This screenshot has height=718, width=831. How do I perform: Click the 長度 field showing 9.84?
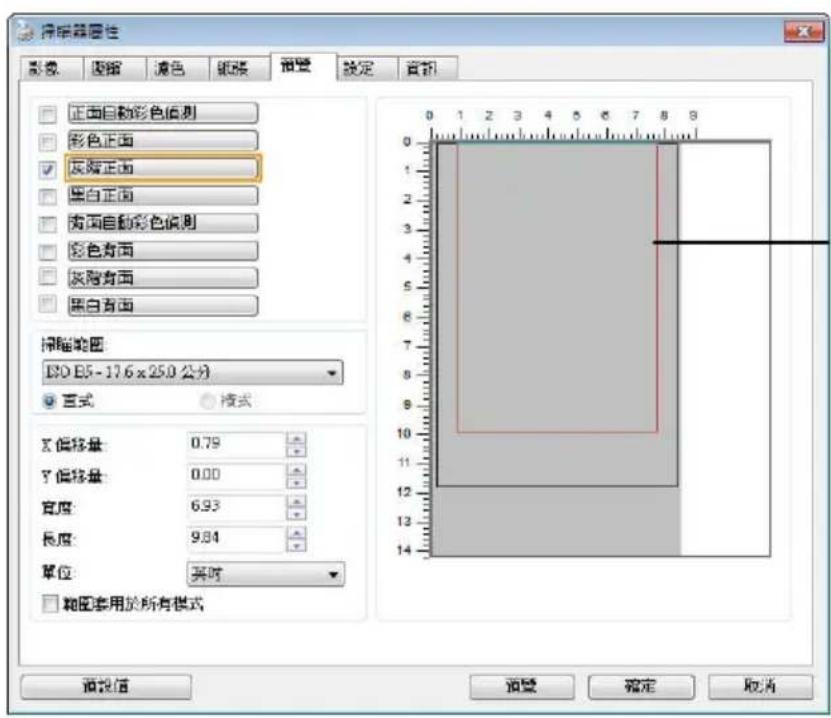(x=236, y=538)
